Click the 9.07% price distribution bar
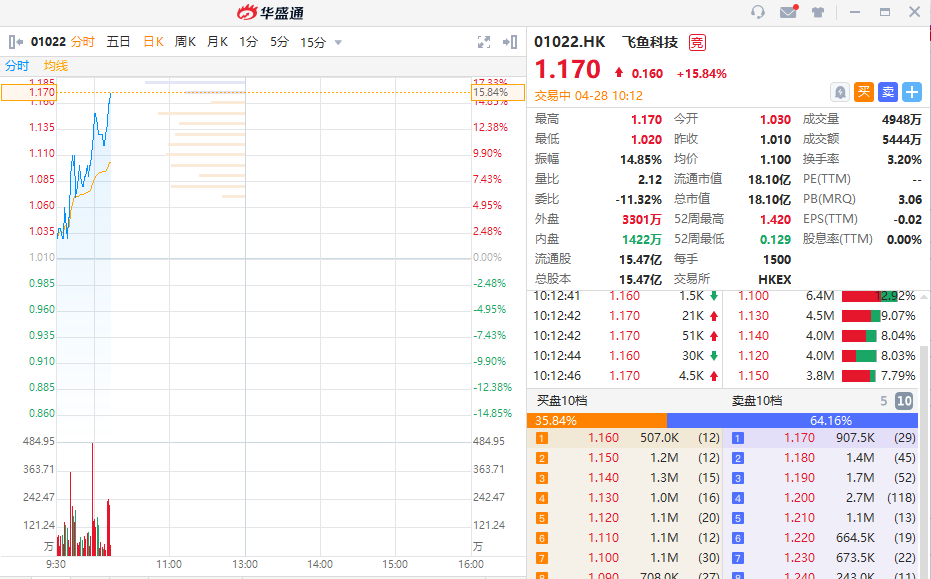931x579 pixels. [x=861, y=316]
